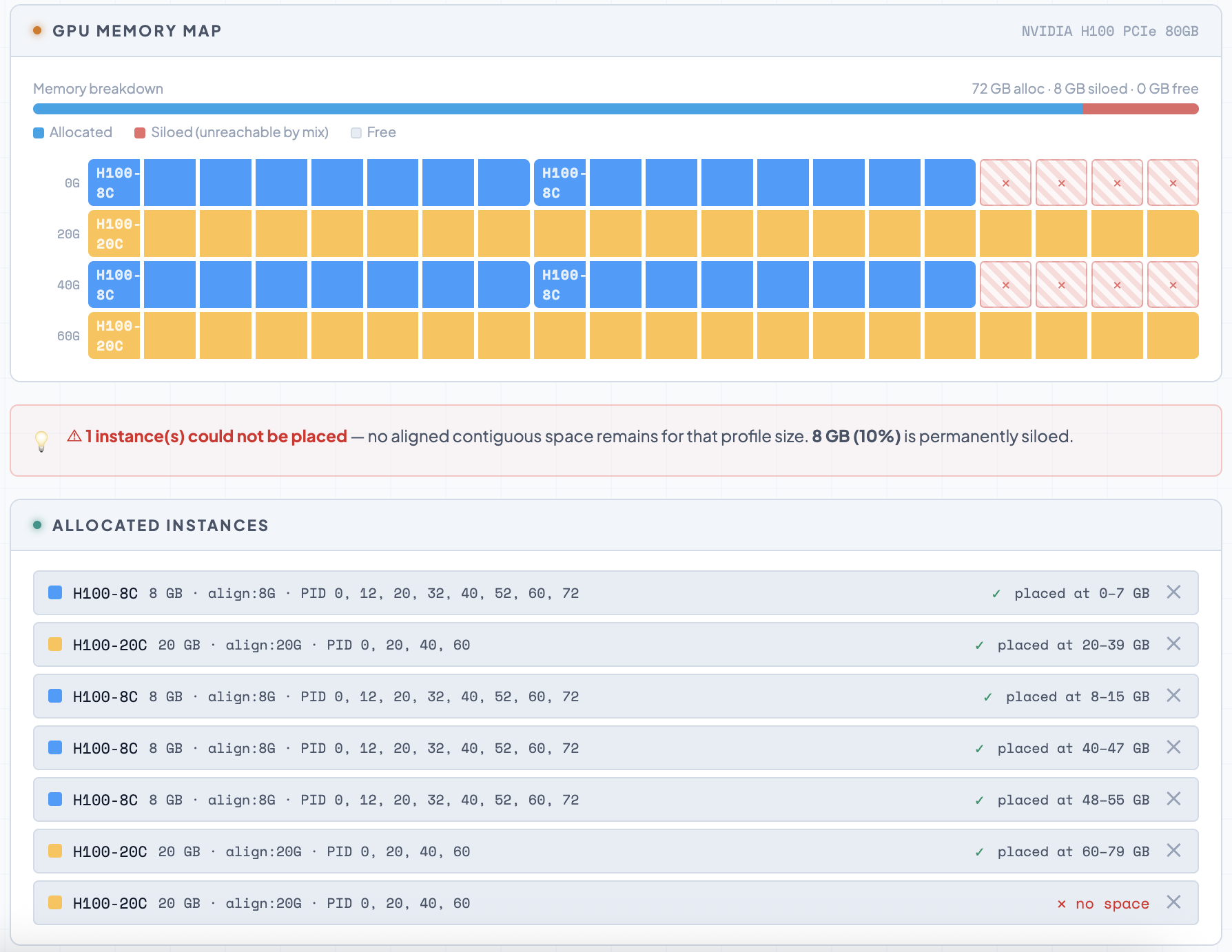Remove the H100-8C instance placed at 0–7 GB
The image size is (1232, 952).
click(x=1173, y=592)
